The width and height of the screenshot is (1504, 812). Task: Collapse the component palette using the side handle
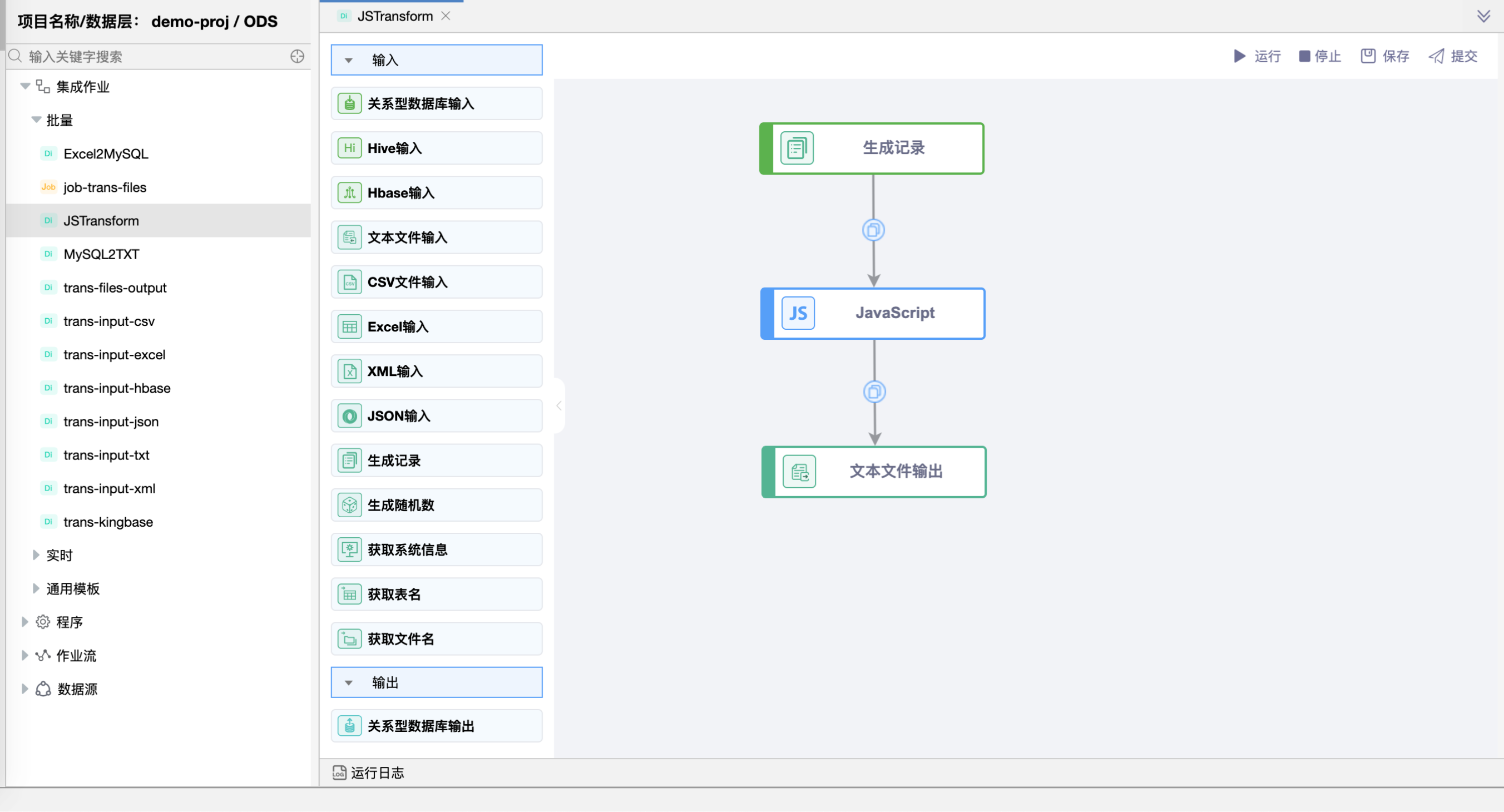(559, 405)
